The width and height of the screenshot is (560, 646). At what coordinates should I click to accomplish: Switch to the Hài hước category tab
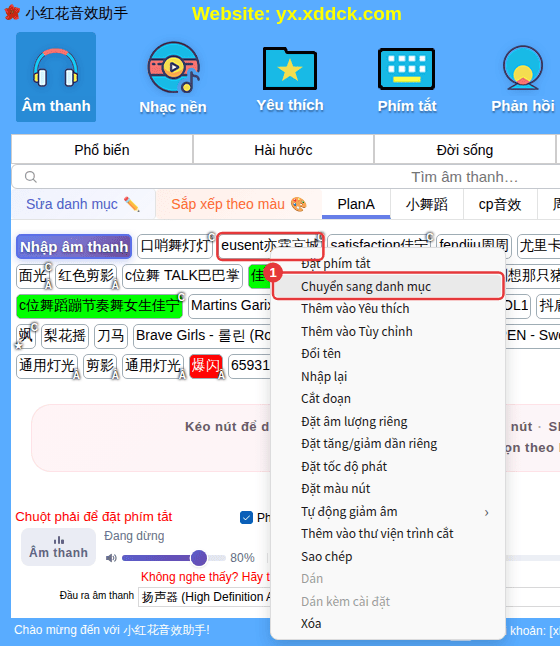283,150
